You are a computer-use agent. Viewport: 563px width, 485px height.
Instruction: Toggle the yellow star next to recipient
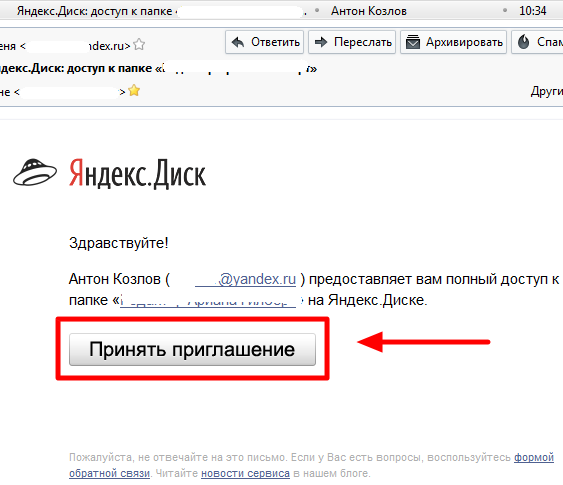pyautogui.click(x=134, y=90)
